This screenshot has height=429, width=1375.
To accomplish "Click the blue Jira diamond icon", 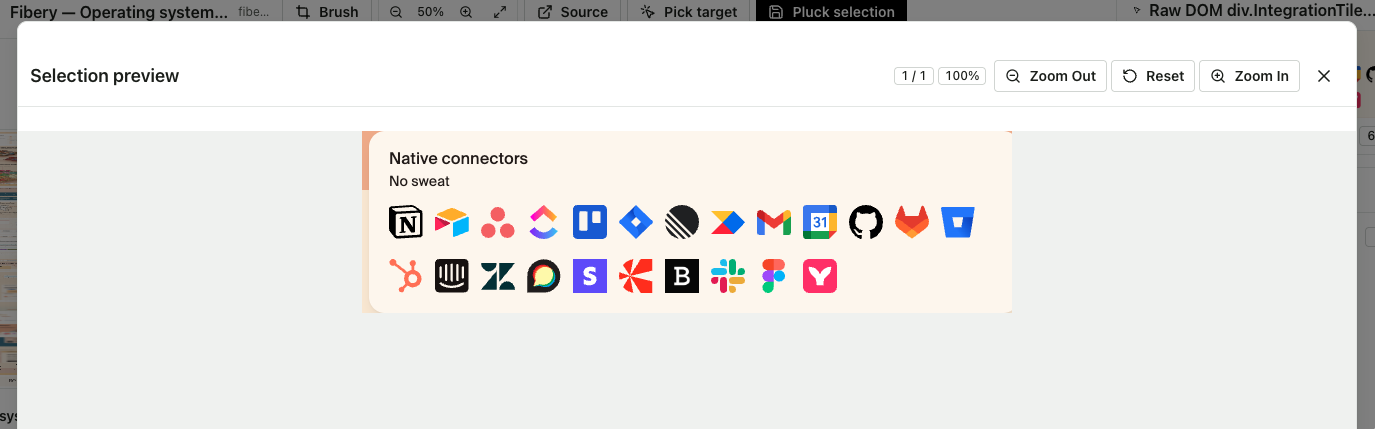I will (636, 222).
